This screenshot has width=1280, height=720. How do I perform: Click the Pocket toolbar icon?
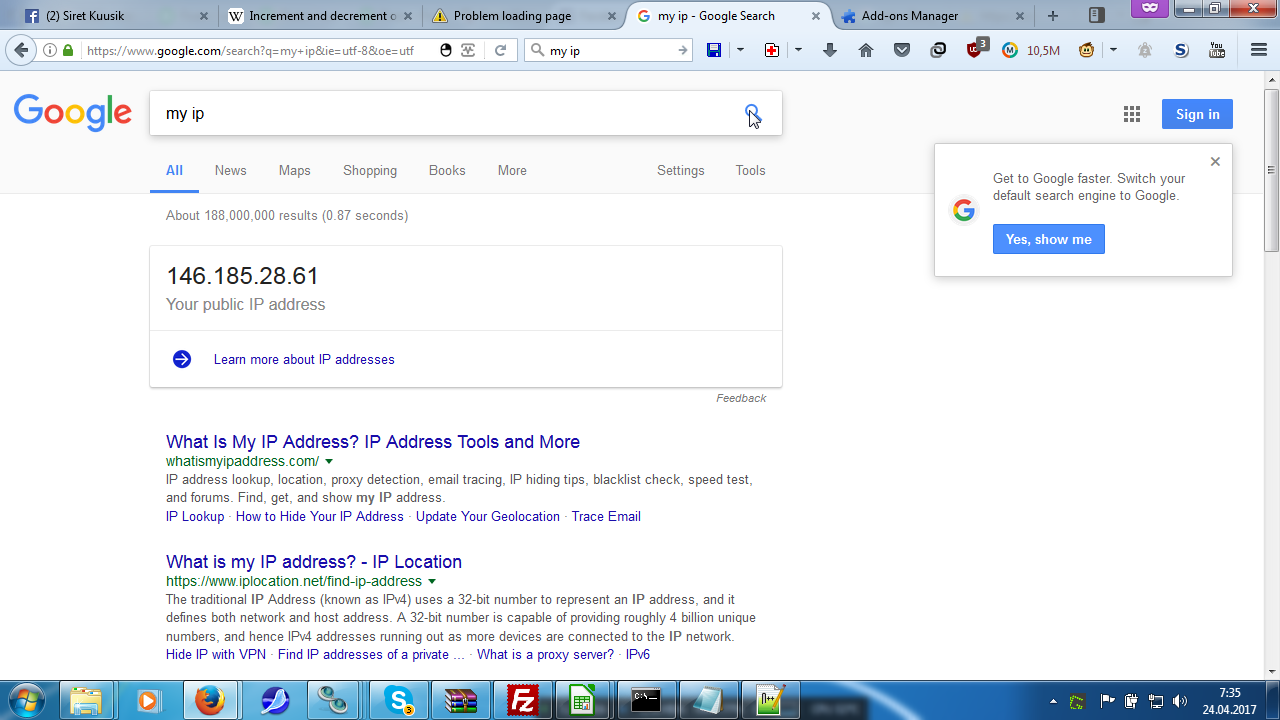point(902,50)
